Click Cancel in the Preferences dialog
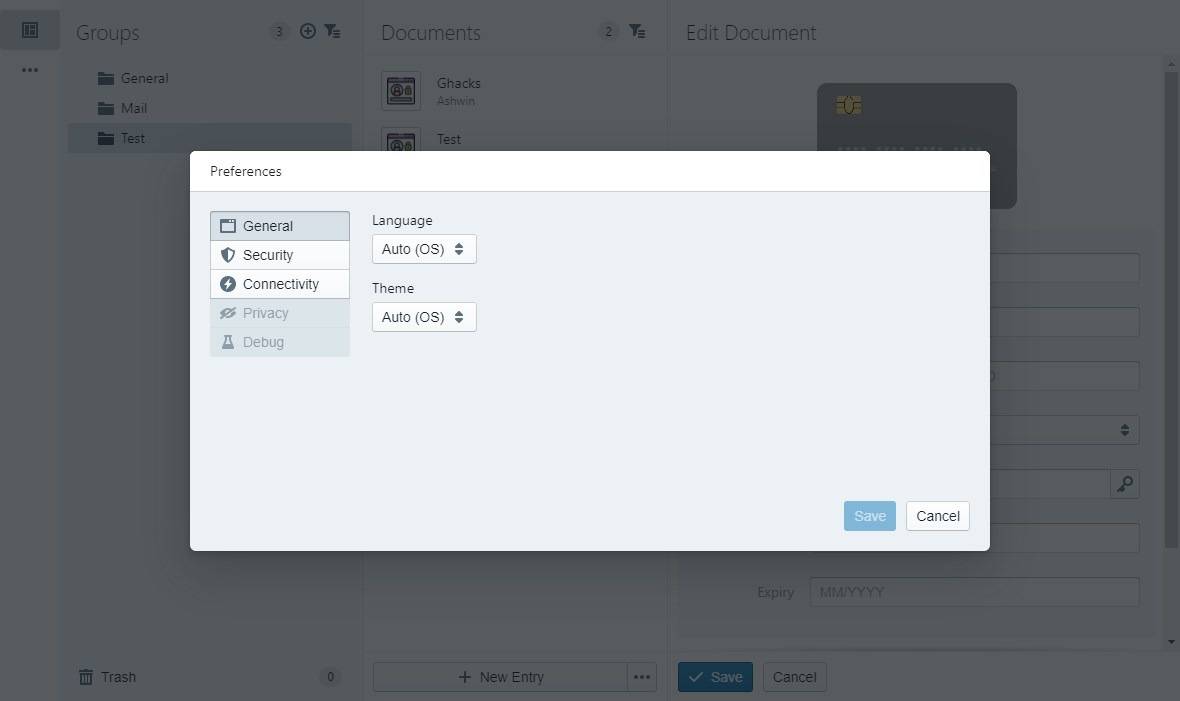The height and width of the screenshot is (701, 1180). [x=938, y=516]
